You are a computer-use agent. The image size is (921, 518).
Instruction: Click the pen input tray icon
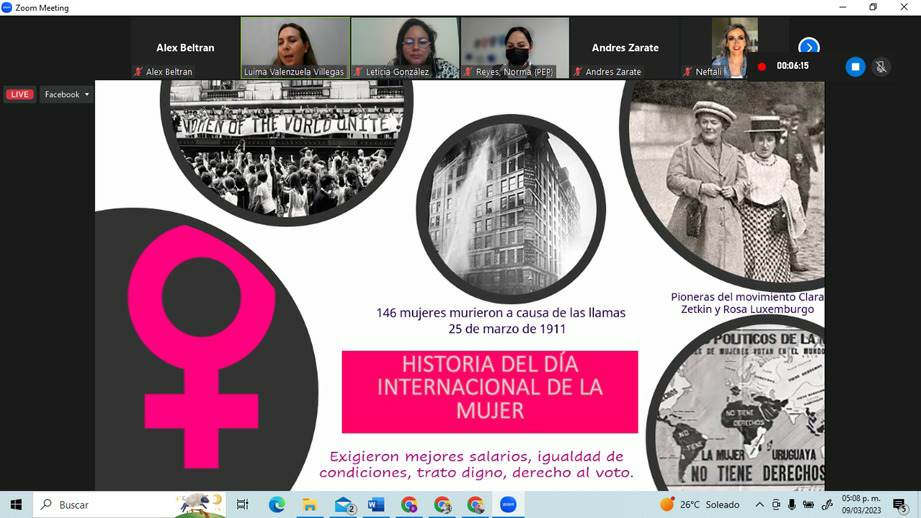[826, 504]
